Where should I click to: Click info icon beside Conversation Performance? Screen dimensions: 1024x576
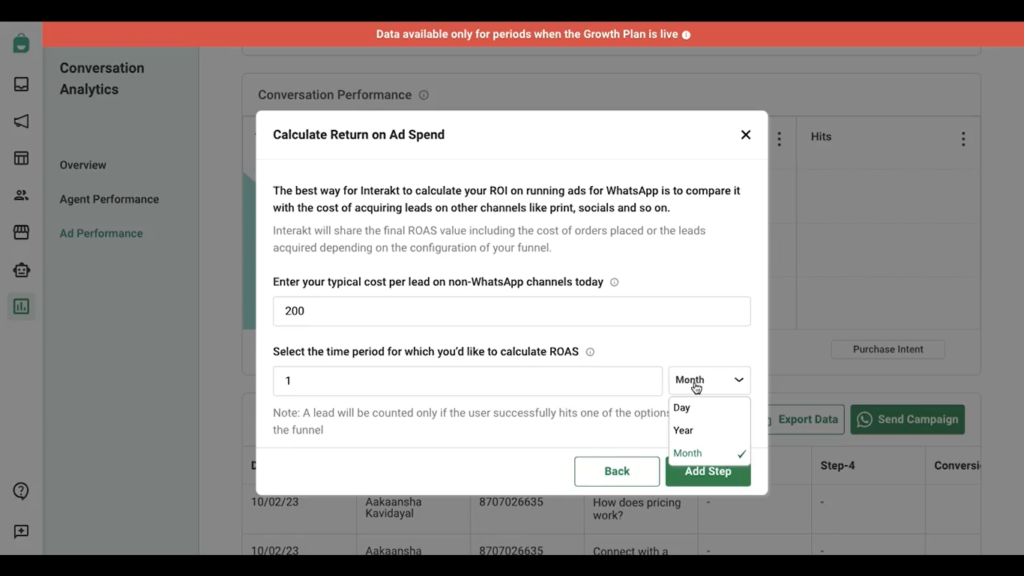[424, 95]
